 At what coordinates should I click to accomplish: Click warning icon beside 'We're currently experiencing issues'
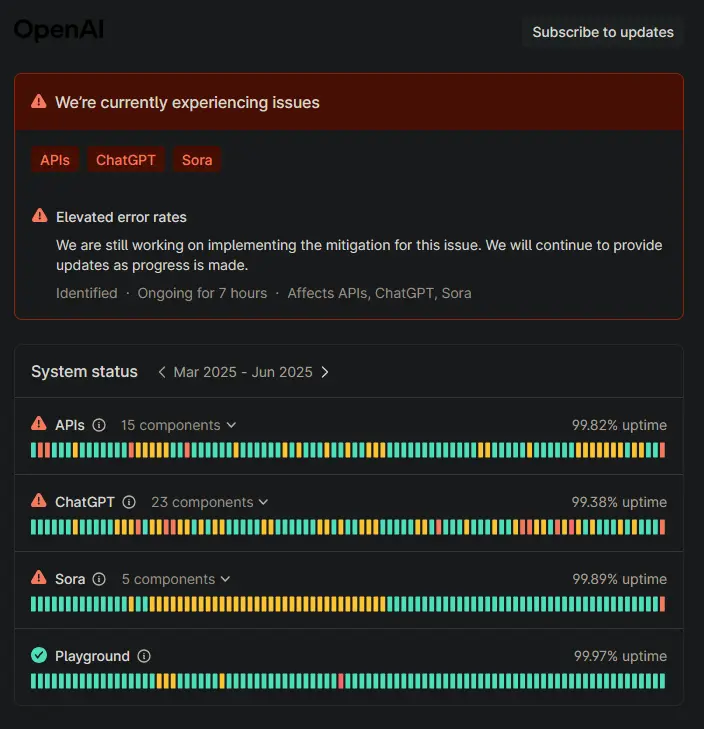coord(39,102)
